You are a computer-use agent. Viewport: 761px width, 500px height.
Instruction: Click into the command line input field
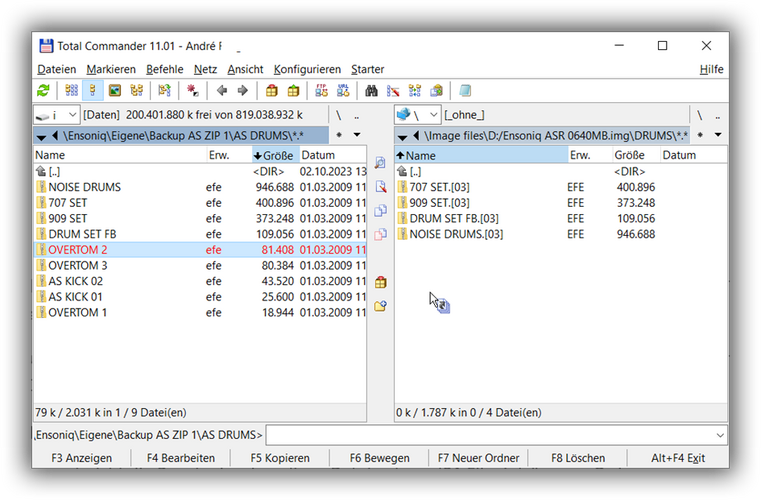click(x=490, y=435)
